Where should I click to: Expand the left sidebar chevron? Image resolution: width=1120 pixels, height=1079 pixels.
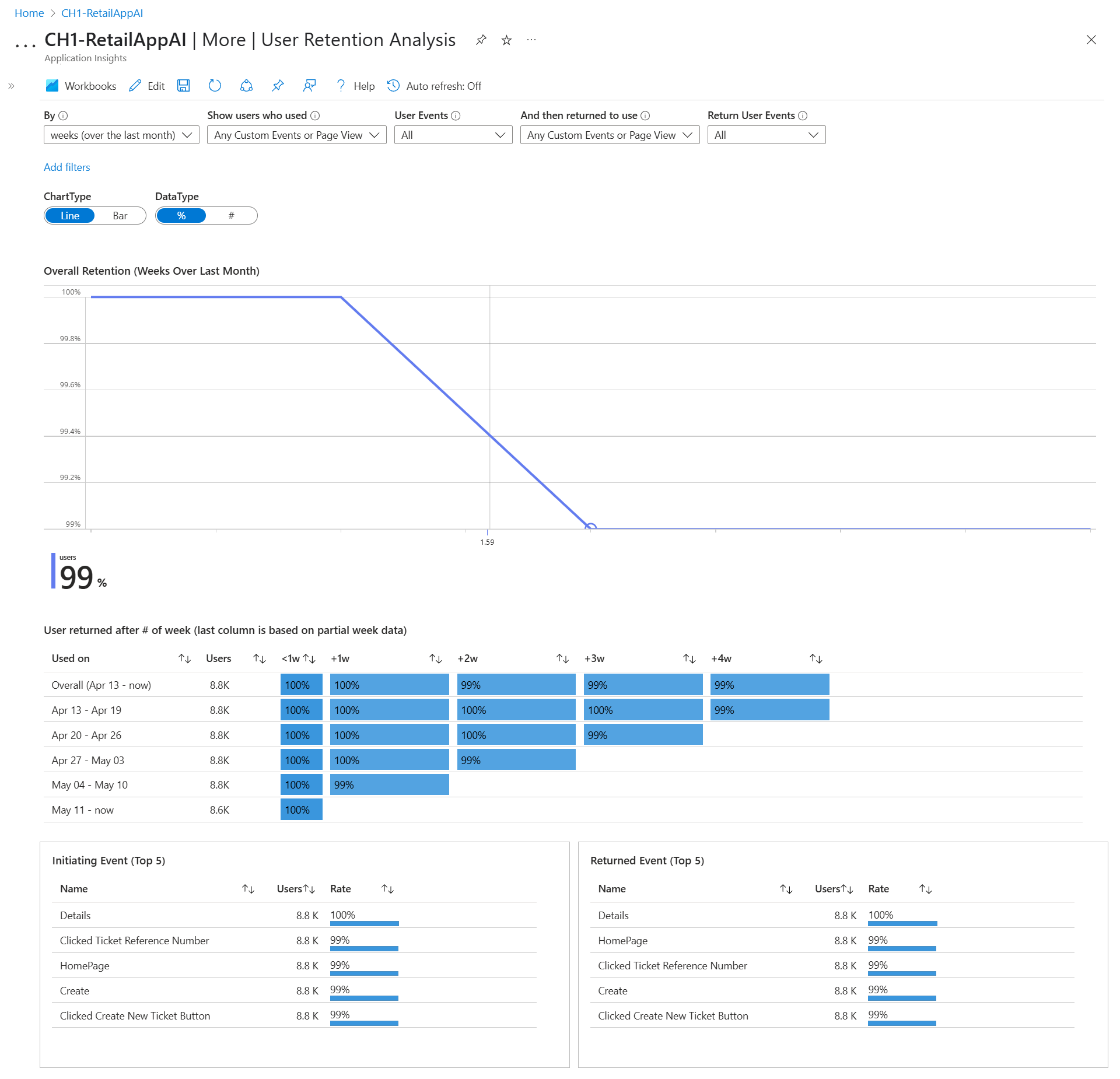click(11, 86)
